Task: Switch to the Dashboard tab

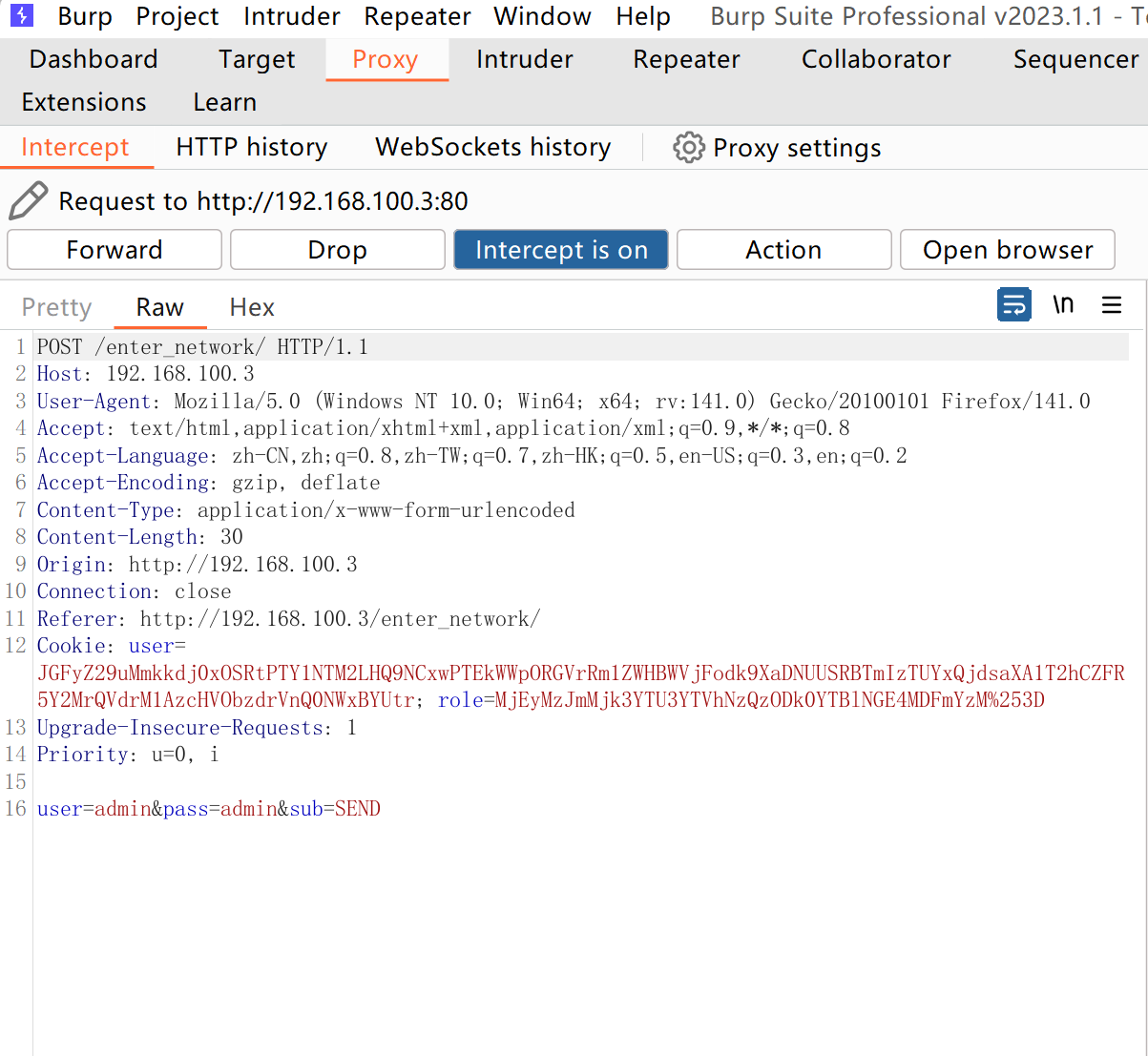Action: tap(94, 59)
